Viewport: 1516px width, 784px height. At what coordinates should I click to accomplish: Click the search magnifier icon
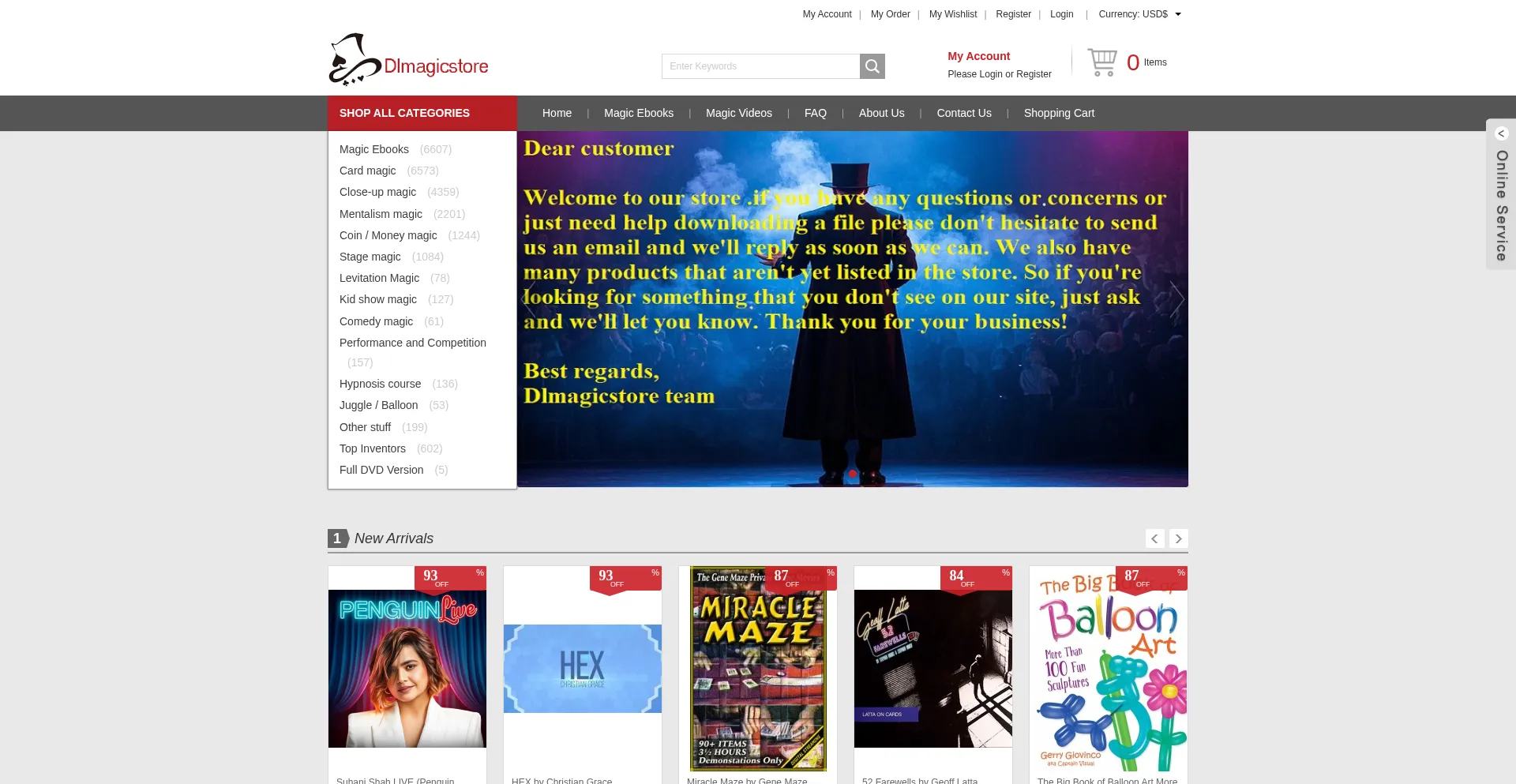[x=872, y=66]
